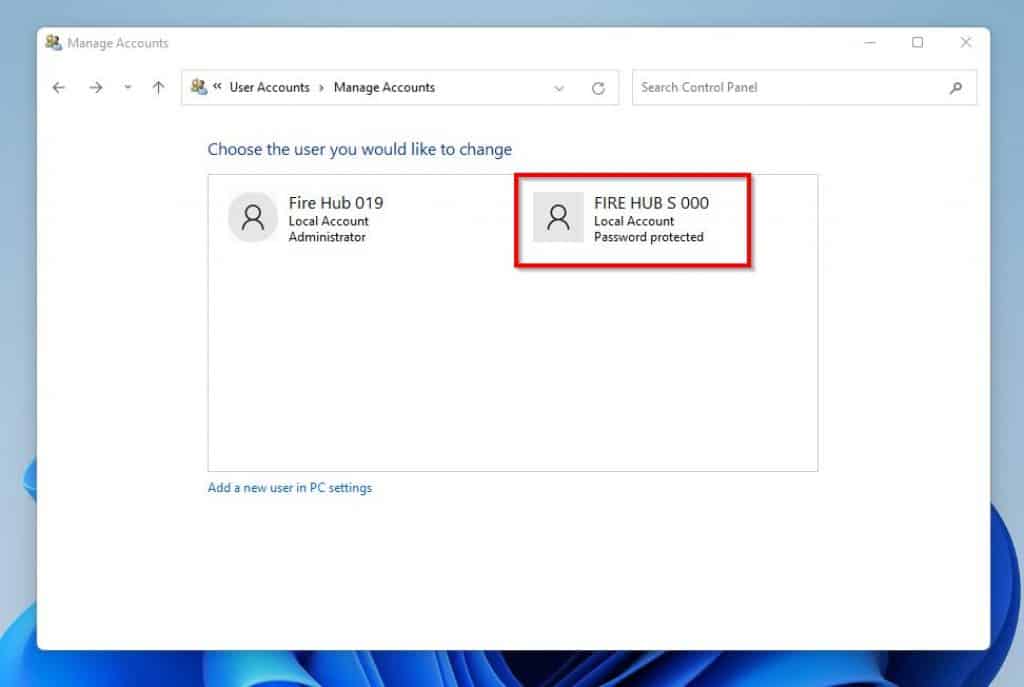Expand chevron after User Accounts breadcrumb
Image resolution: width=1024 pixels, height=687 pixels.
[321, 88]
